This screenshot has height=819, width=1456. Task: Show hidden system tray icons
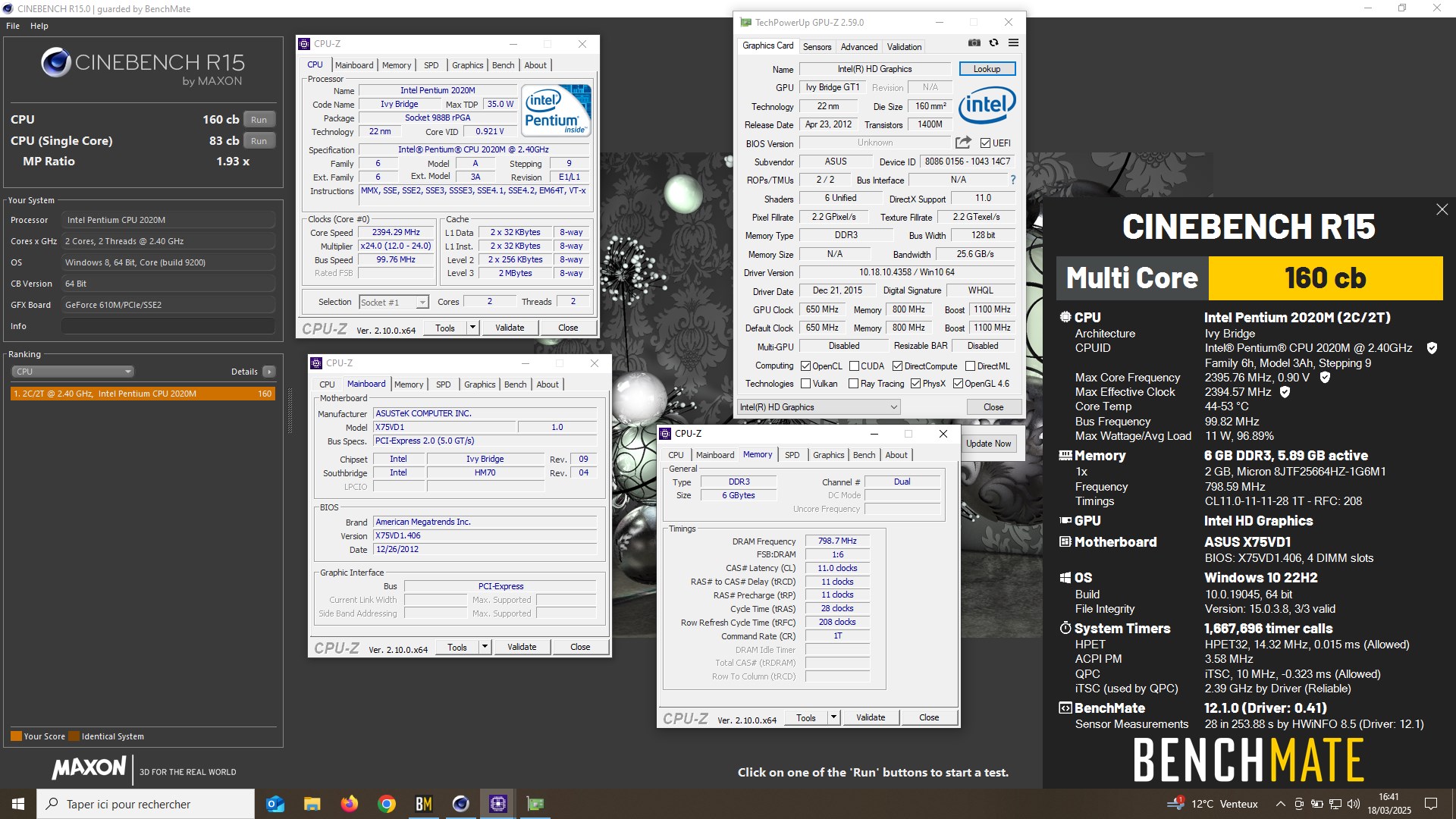point(1280,804)
